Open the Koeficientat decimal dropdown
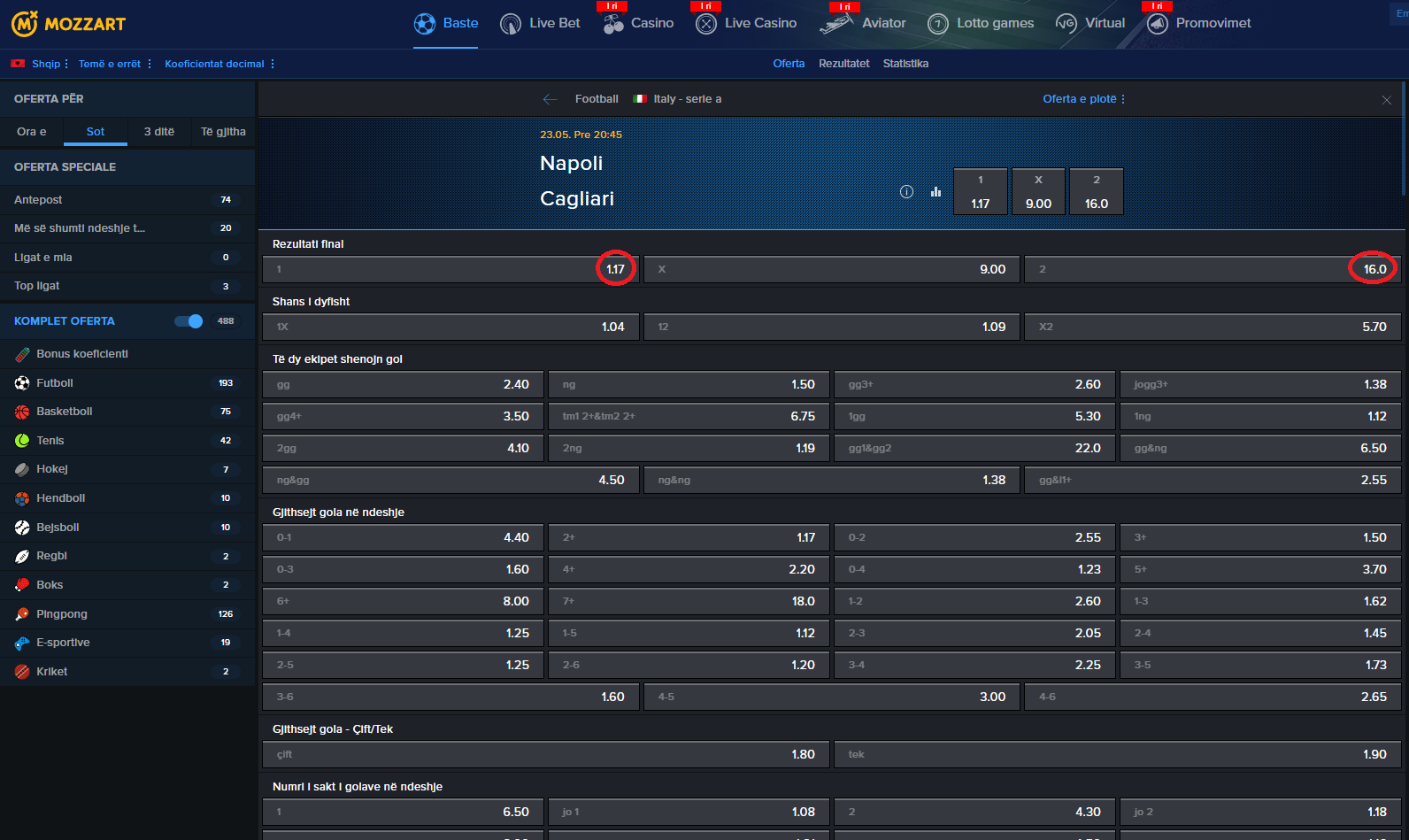This screenshot has width=1409, height=840. click(x=219, y=64)
